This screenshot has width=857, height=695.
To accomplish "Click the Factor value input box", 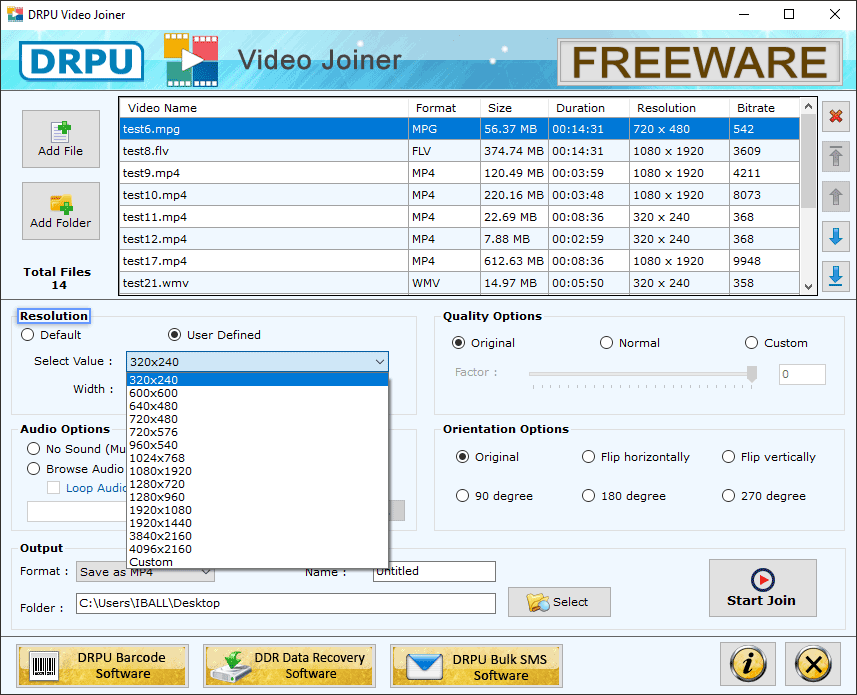I will pos(802,374).
